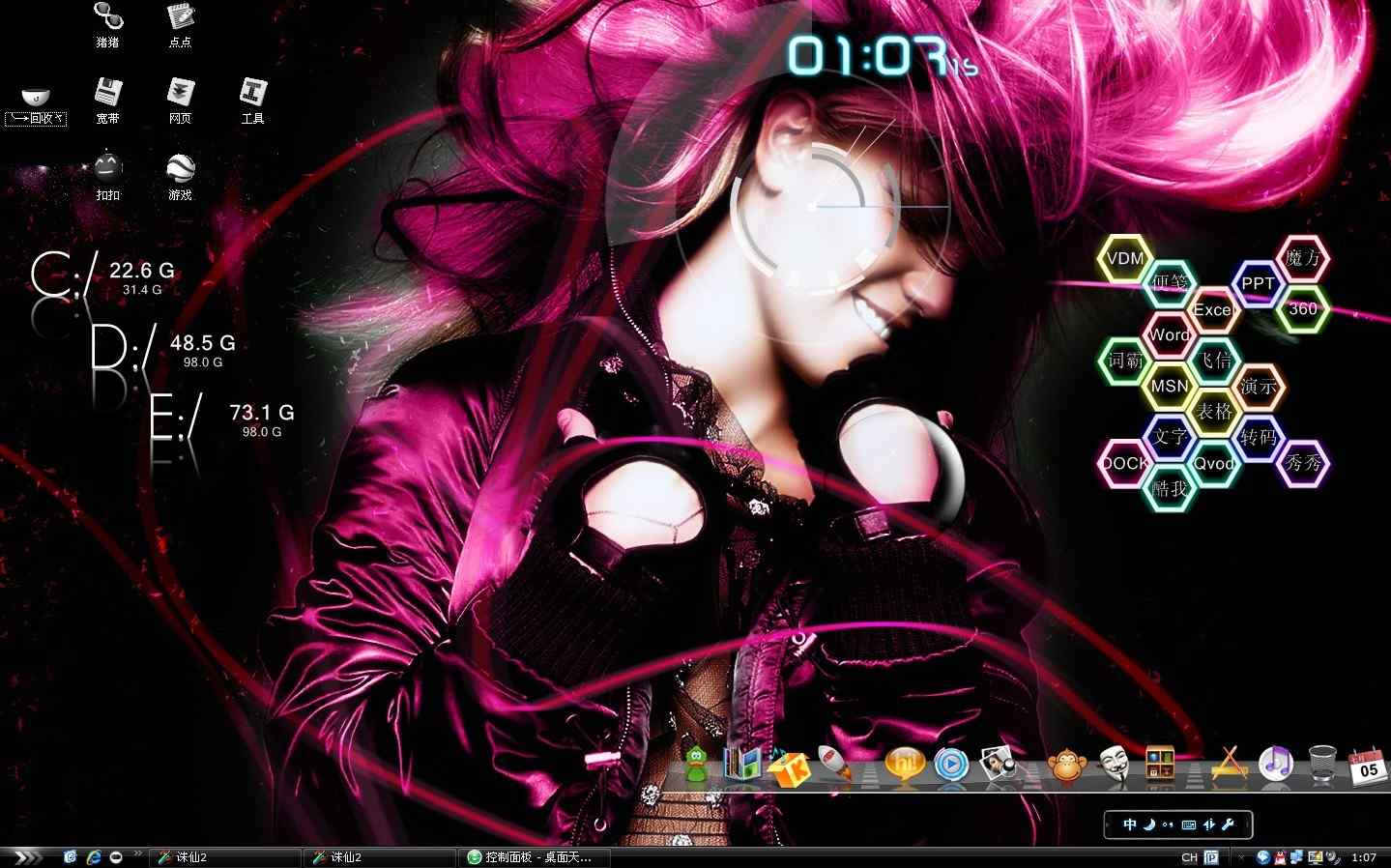Open Internet Explorer from quick launch
Image resolution: width=1391 pixels, height=868 pixels.
(x=93, y=857)
